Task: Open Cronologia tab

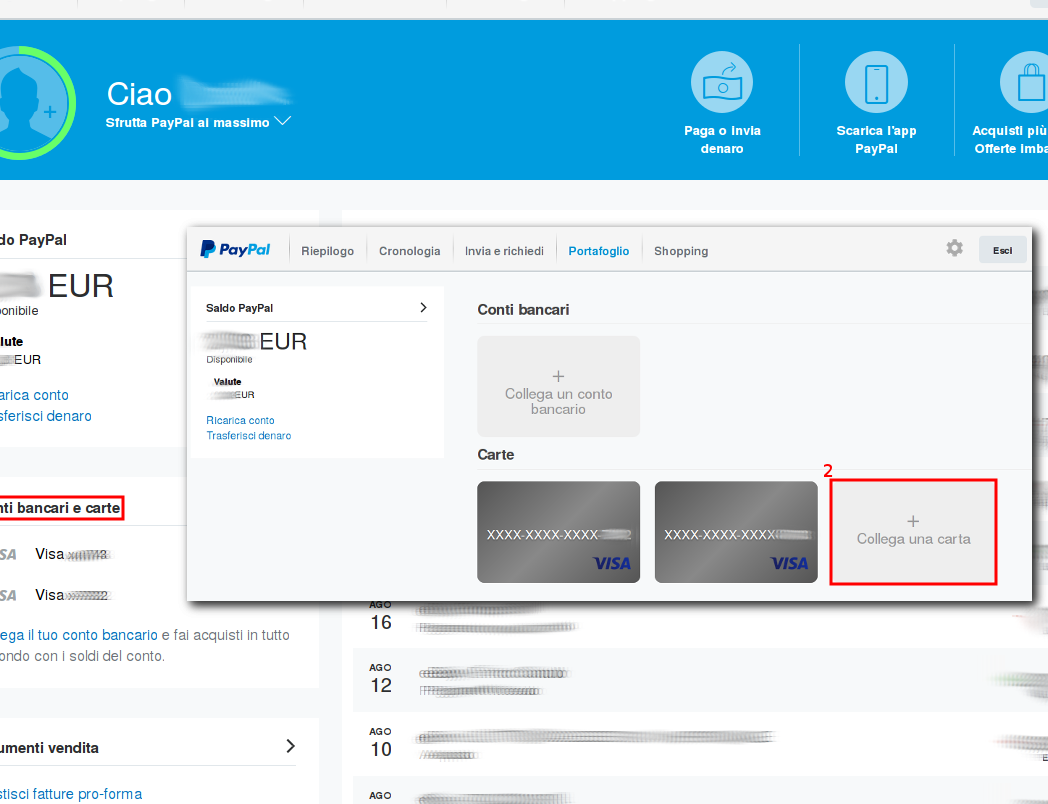Action: [410, 251]
